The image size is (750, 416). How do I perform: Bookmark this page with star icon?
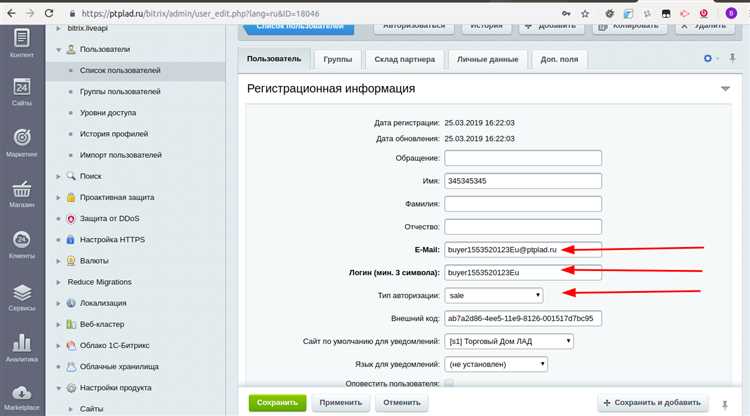pyautogui.click(x=585, y=13)
